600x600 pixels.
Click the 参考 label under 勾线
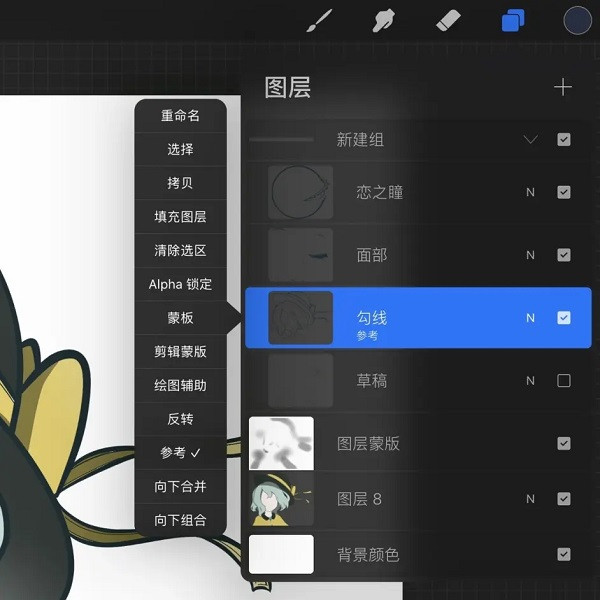pyautogui.click(x=367, y=336)
